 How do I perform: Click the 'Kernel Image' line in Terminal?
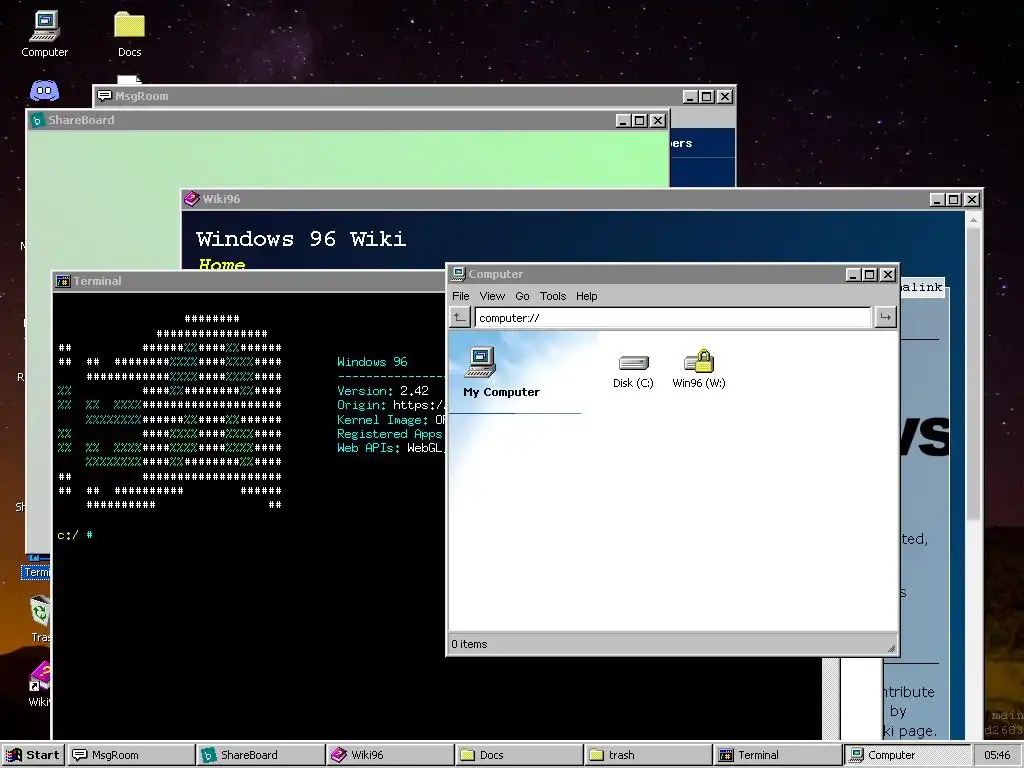(x=391, y=419)
